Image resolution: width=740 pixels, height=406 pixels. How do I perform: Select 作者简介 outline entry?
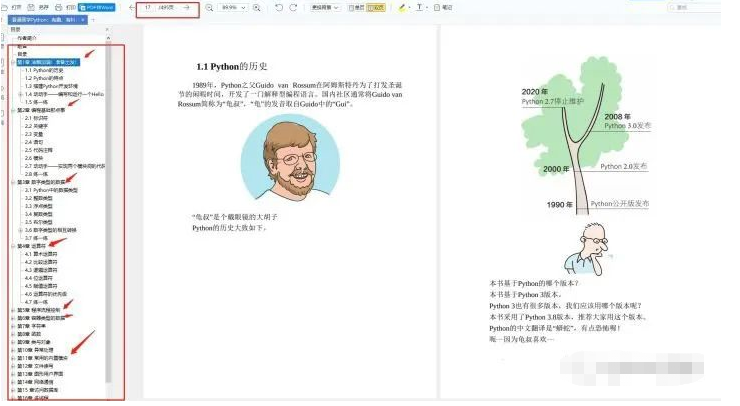(27, 38)
